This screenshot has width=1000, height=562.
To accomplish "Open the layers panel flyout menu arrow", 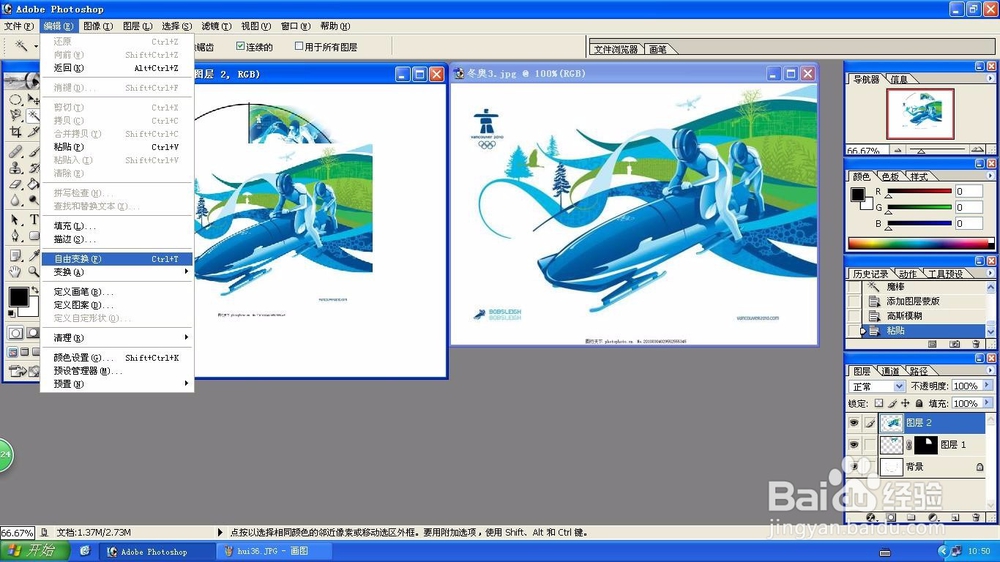I will point(990,370).
